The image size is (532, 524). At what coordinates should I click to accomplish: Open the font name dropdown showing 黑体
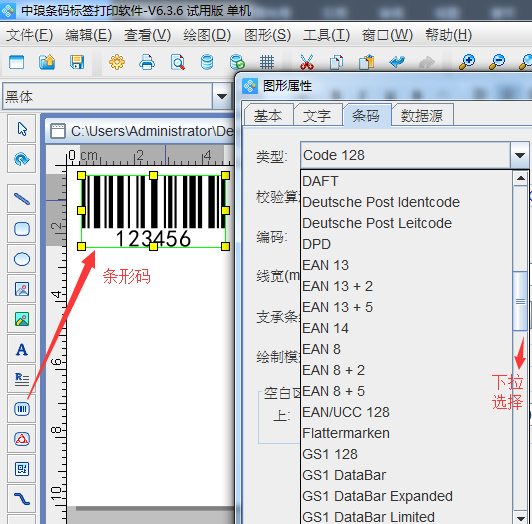click(222, 97)
